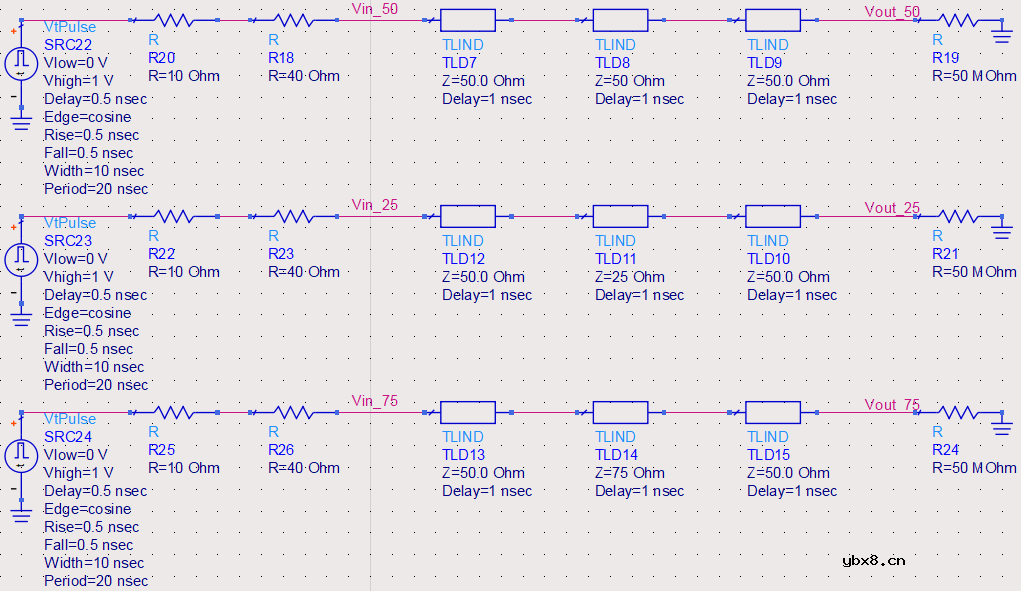
Task: Click the Vin_75 node label
Action: (374, 401)
